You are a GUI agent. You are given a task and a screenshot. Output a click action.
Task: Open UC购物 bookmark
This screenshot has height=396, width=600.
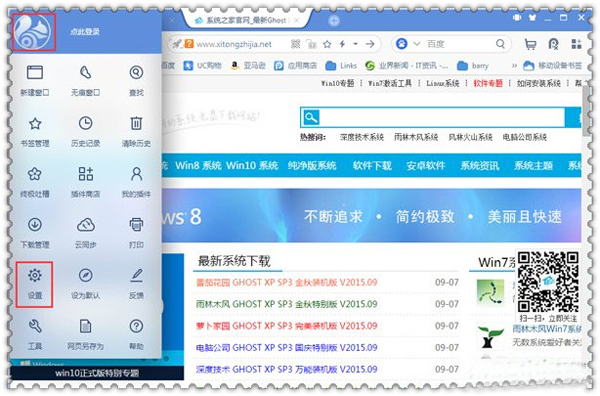(x=203, y=66)
